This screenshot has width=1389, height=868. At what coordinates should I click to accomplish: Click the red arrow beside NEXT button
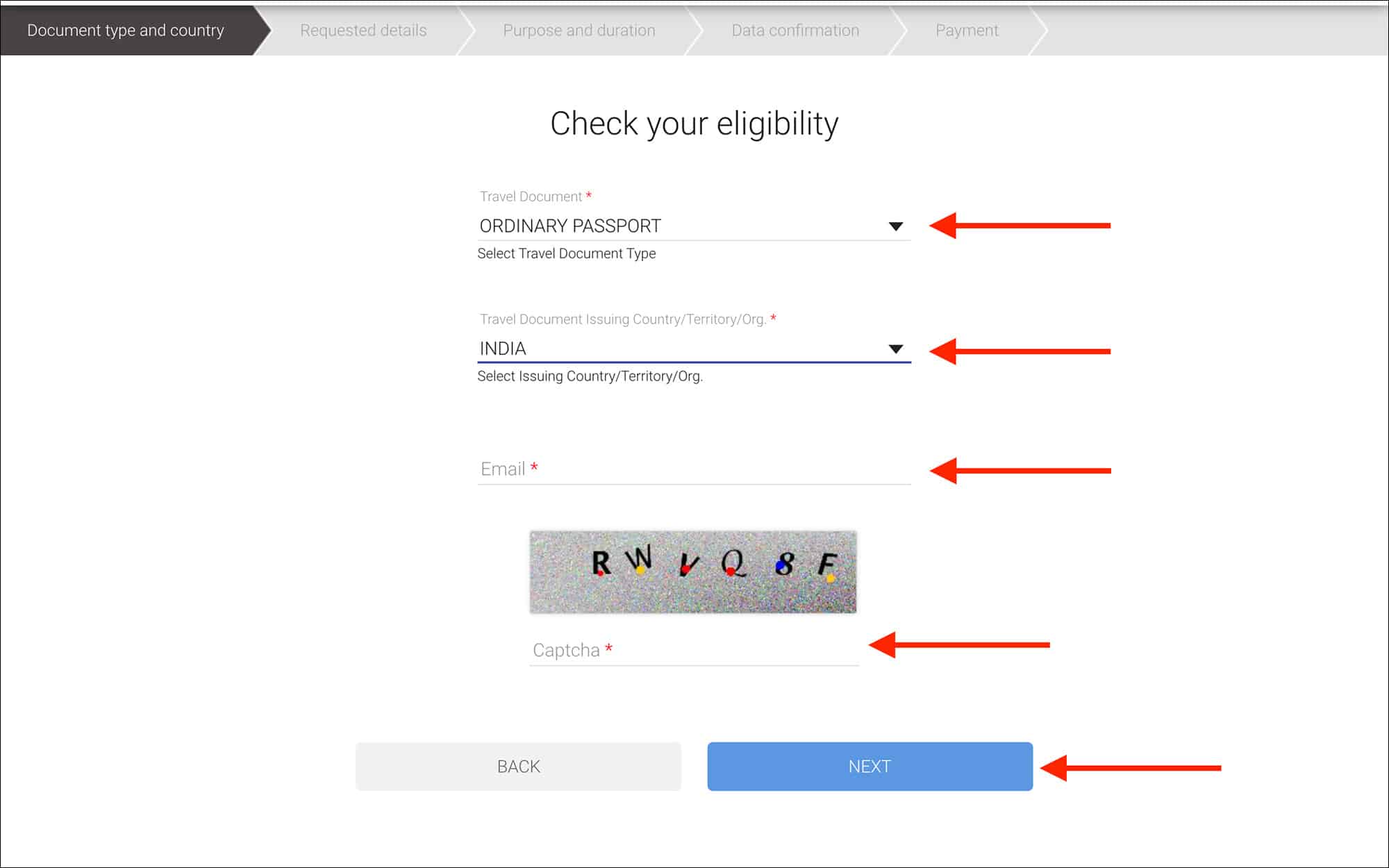(x=1131, y=768)
